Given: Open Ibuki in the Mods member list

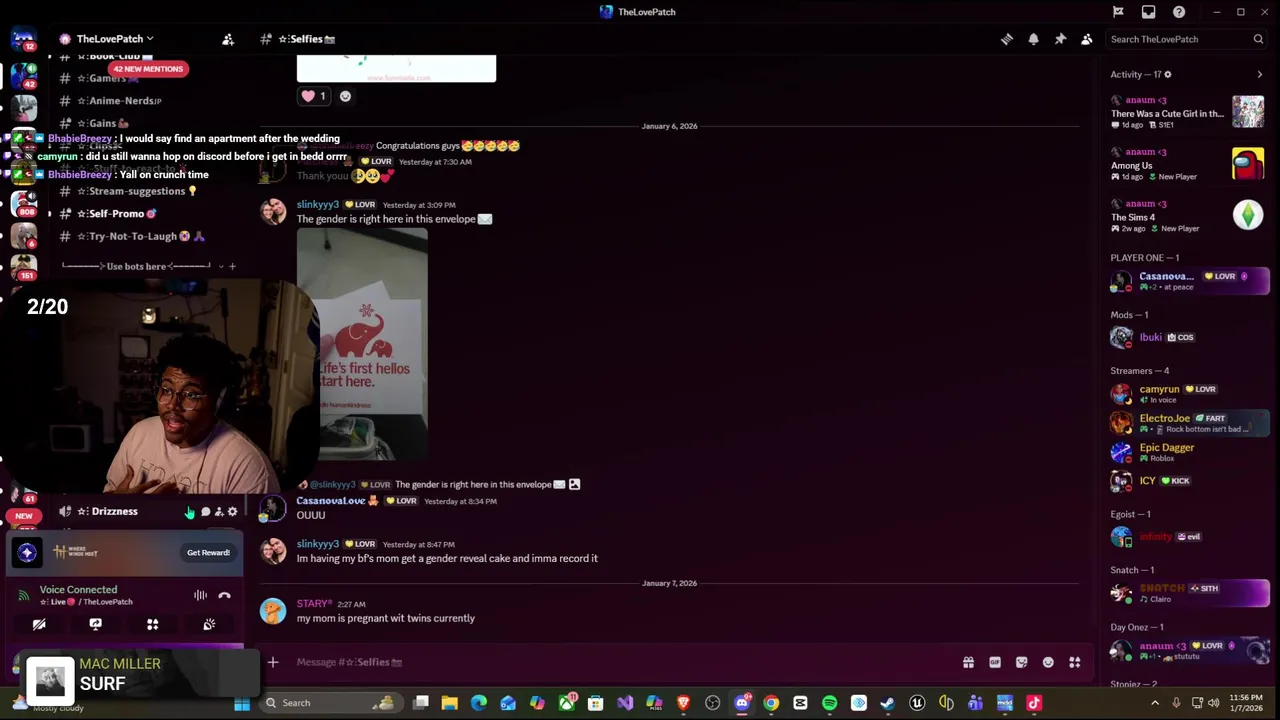Looking at the screenshot, I should pyautogui.click(x=1189, y=337).
